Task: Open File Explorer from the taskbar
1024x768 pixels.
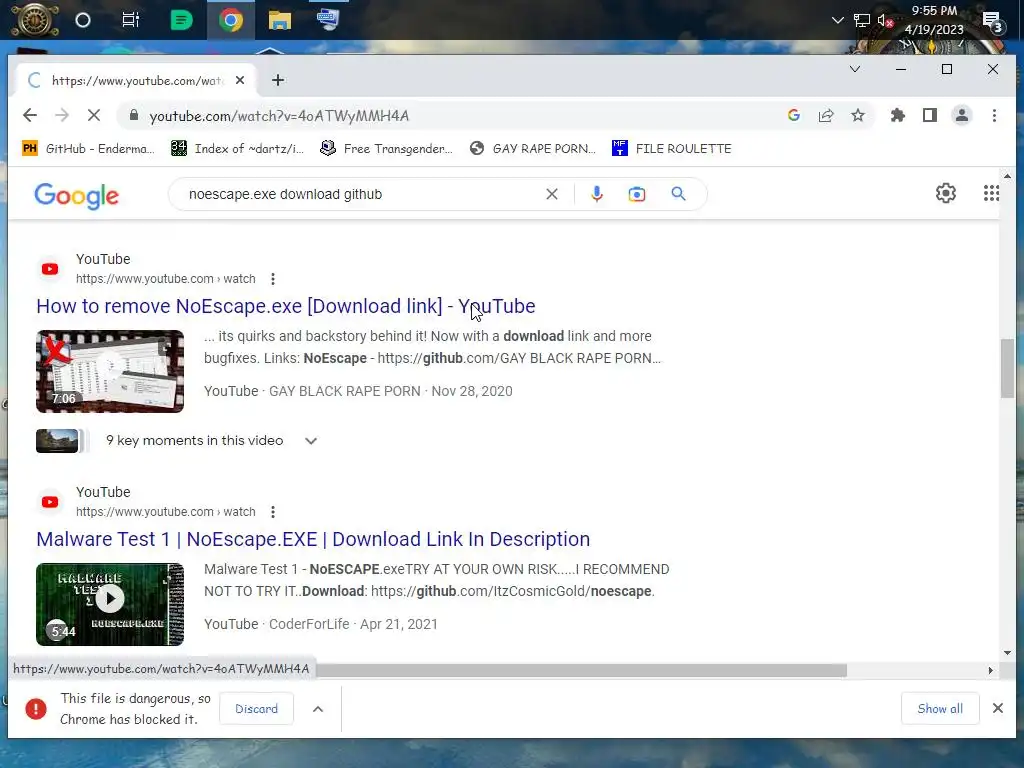Action: point(280,20)
